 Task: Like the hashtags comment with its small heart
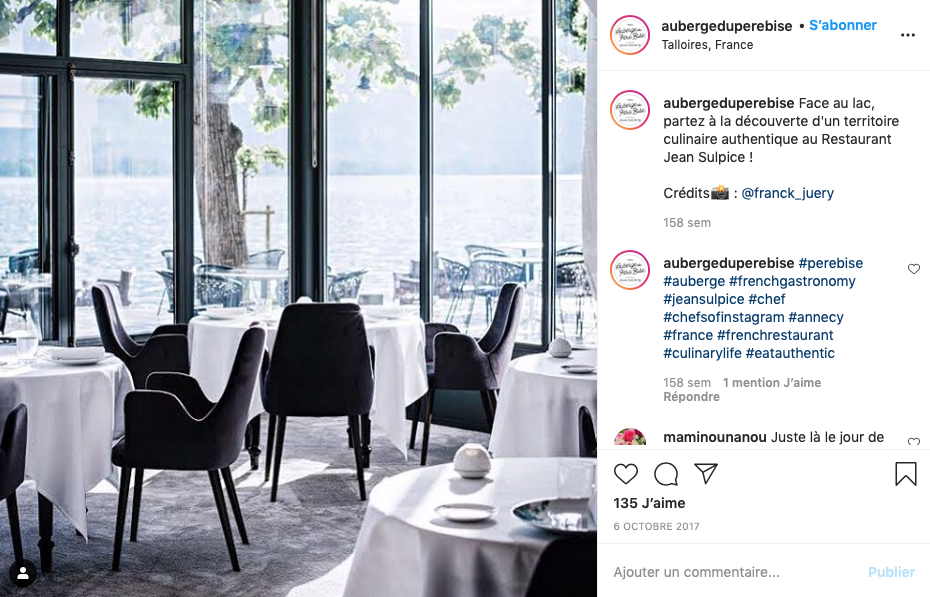(914, 269)
